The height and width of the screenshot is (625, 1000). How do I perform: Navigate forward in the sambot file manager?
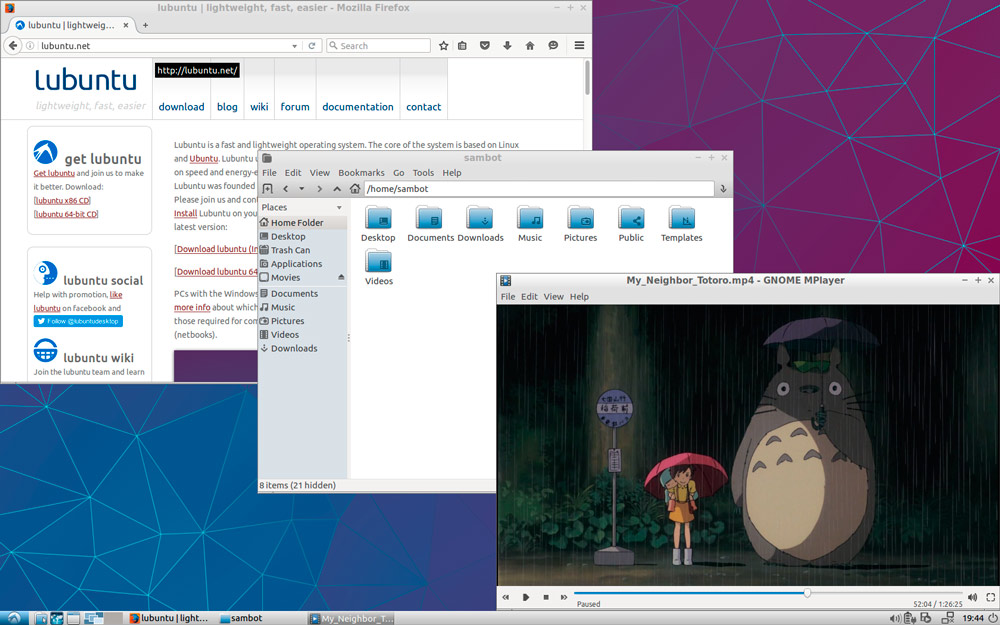click(320, 189)
